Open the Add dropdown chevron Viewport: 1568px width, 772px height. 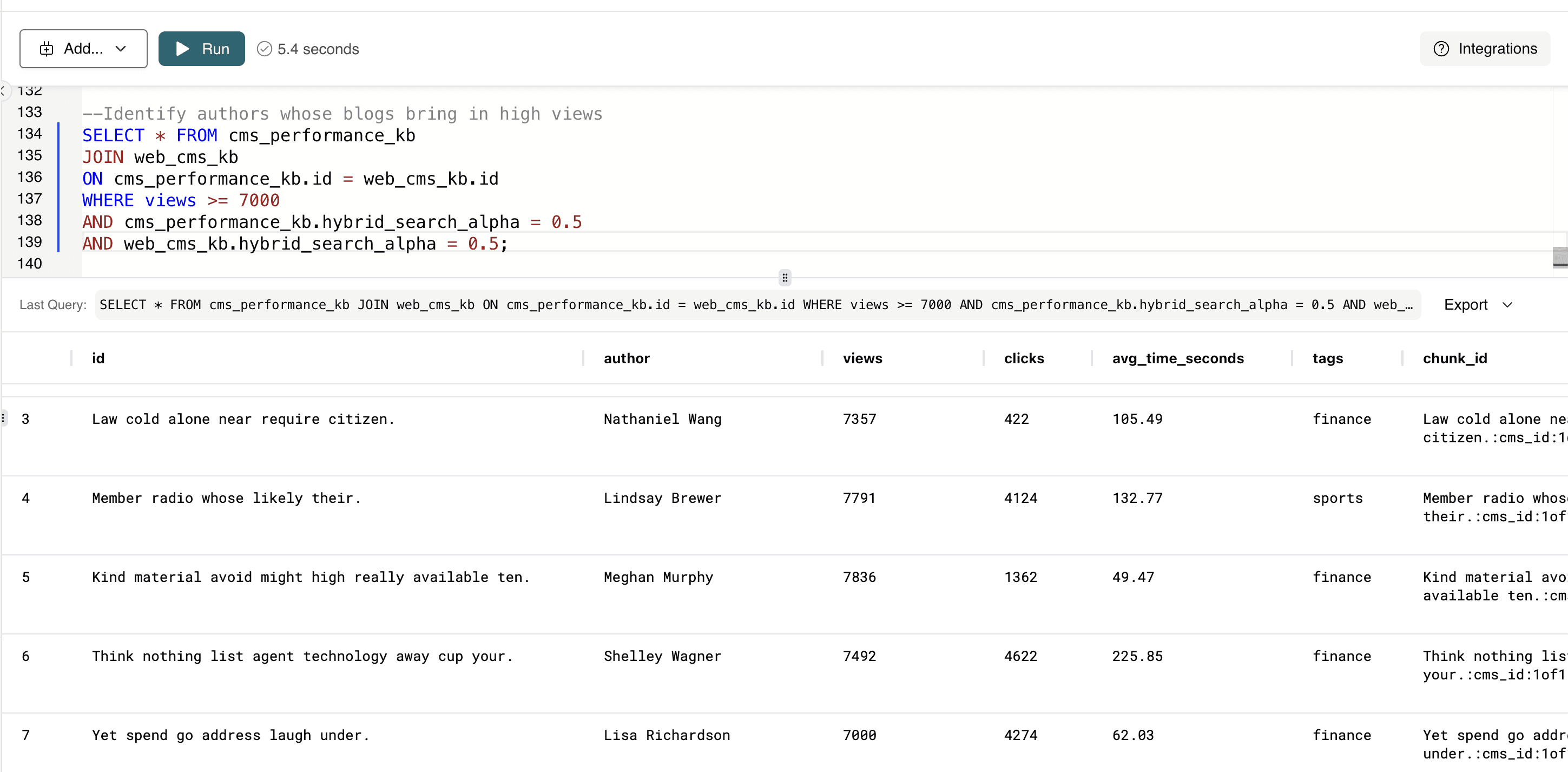[x=121, y=49]
